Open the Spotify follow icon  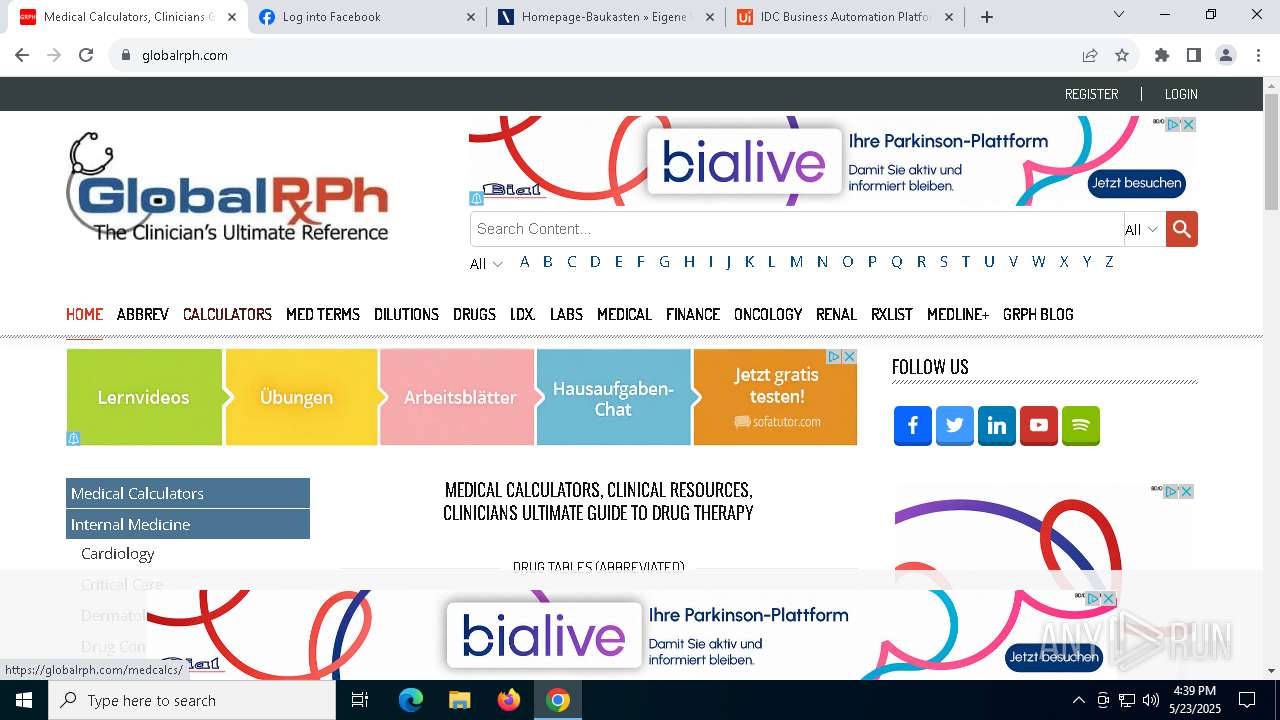1081,425
